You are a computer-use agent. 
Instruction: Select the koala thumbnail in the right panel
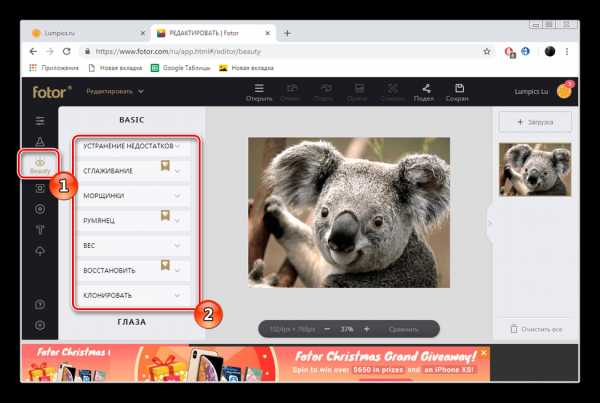pyautogui.click(x=535, y=168)
